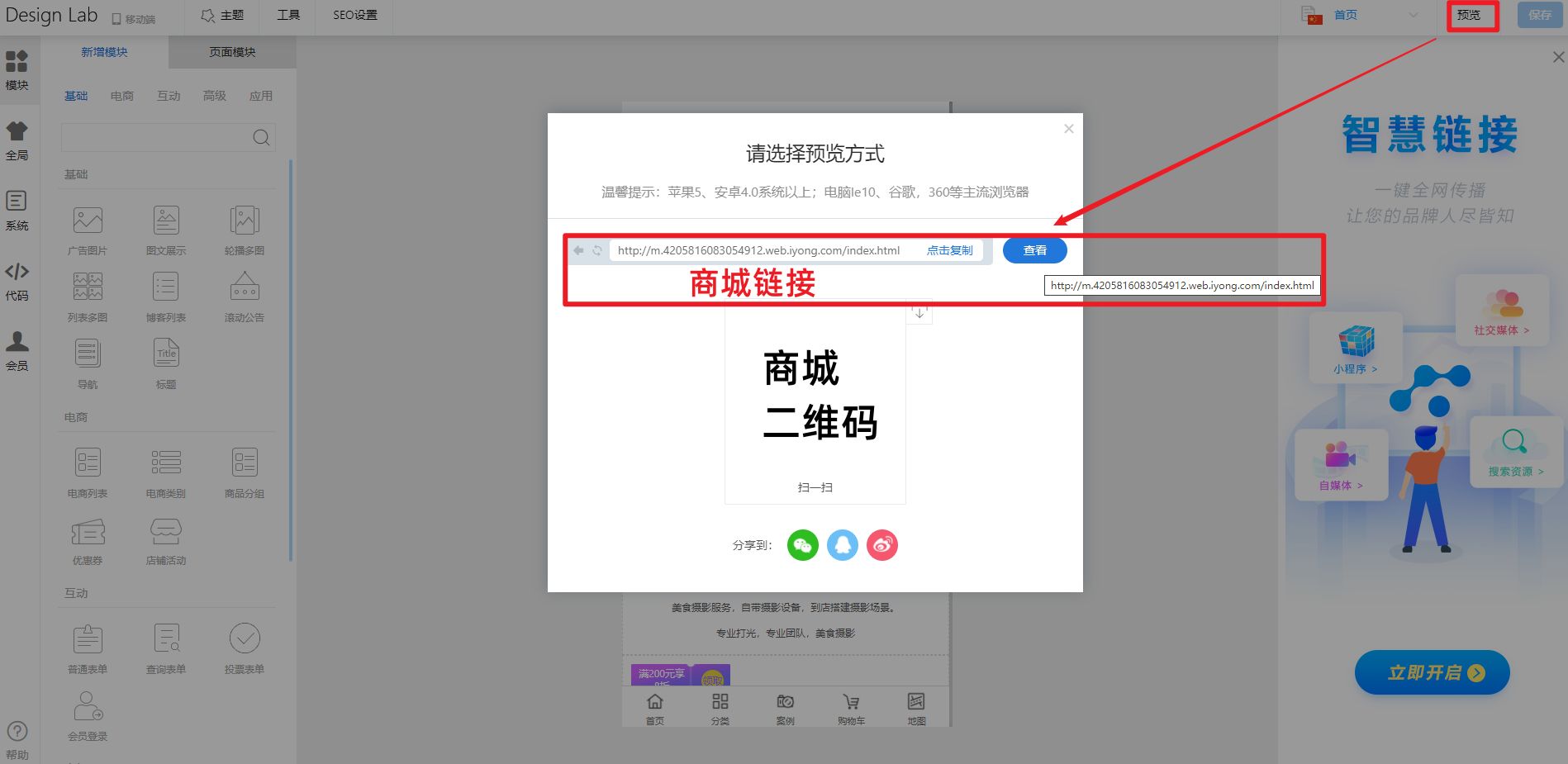Close the preview method dialog
Screen dimensions: 1568x764
(1068, 129)
